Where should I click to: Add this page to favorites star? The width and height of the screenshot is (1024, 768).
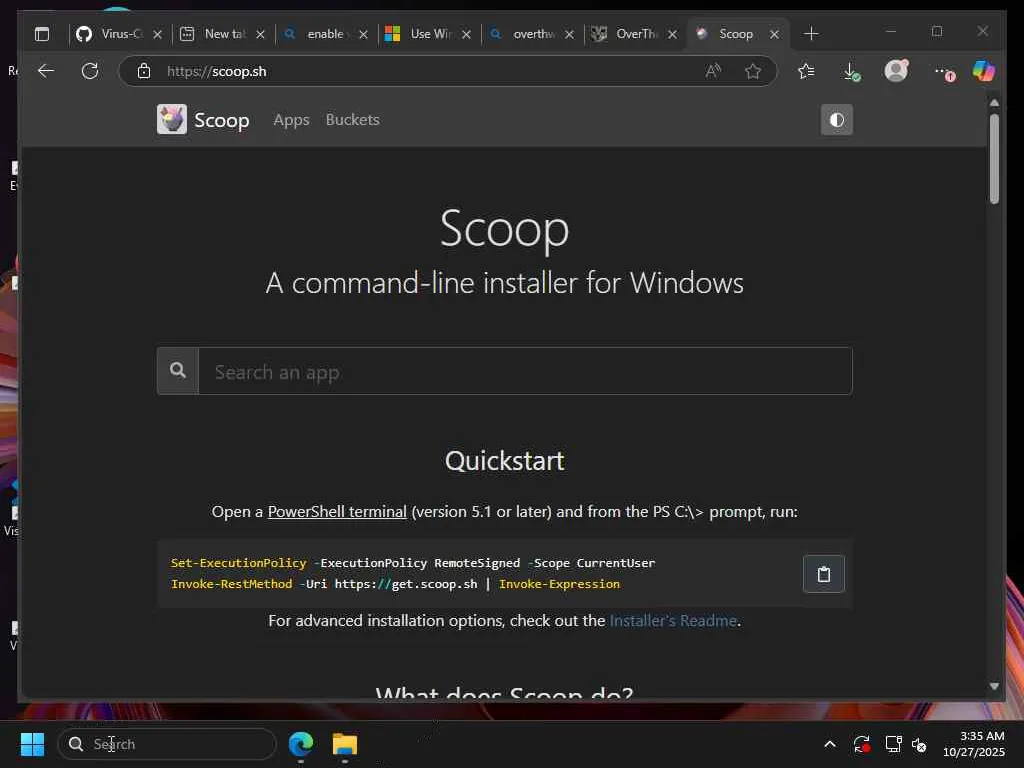point(753,71)
